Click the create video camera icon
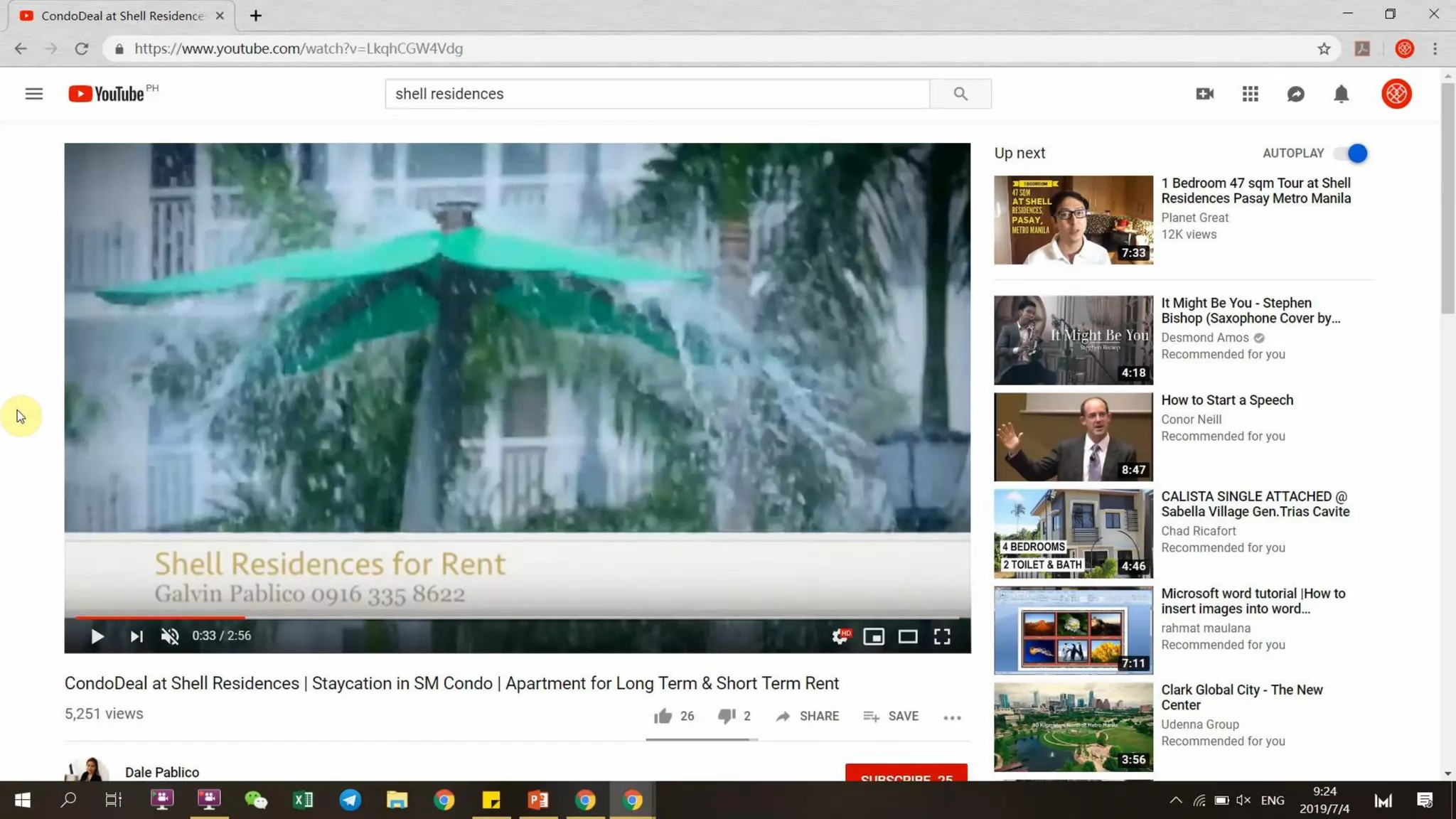Screen dimensions: 1456x819 click(1204, 94)
